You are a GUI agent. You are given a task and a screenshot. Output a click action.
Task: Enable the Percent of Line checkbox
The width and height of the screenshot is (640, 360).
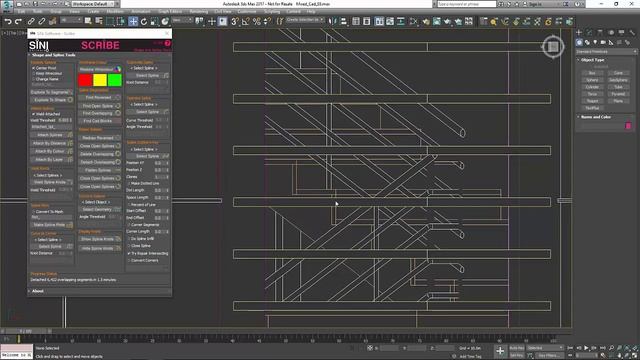pyautogui.click(x=129, y=204)
